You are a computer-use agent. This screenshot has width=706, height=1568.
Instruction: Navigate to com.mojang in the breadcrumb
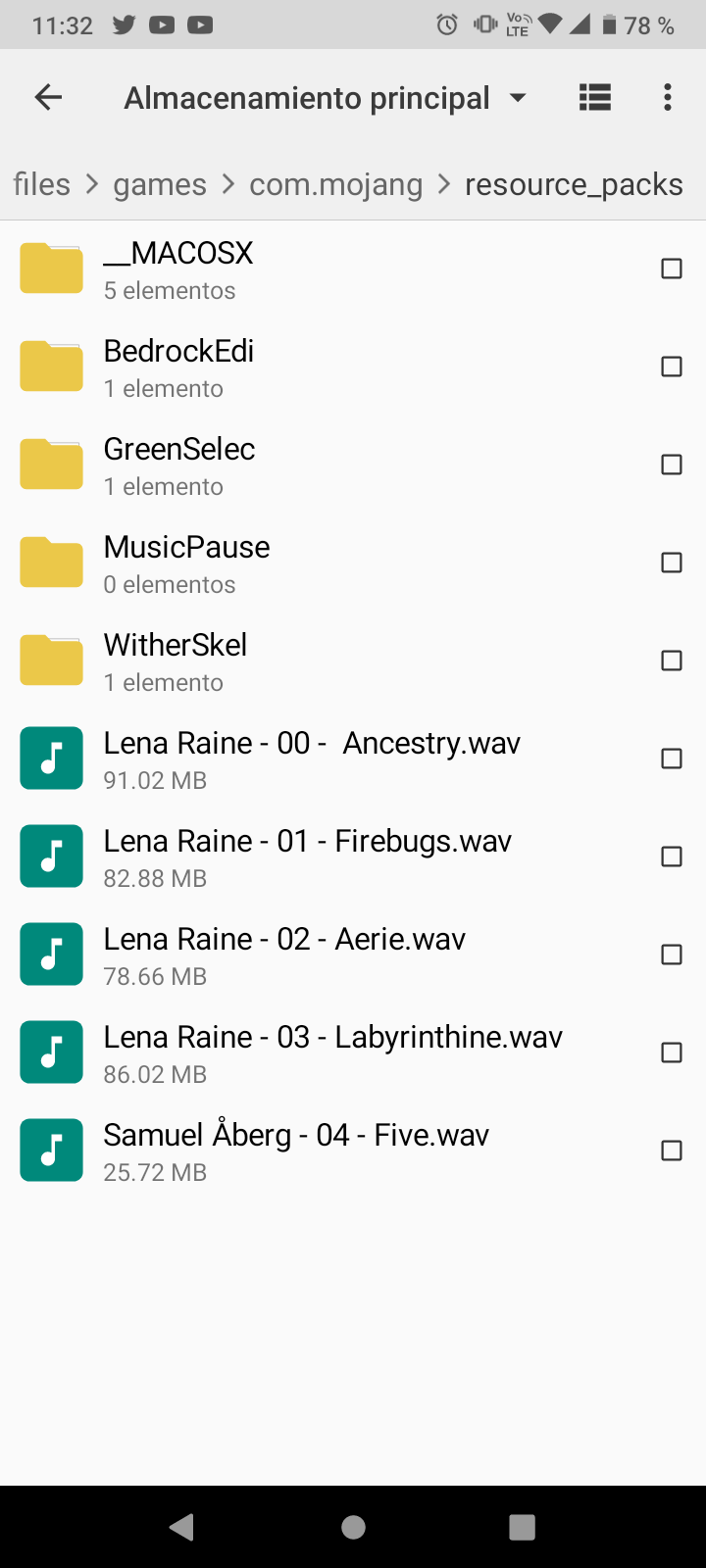tap(335, 184)
